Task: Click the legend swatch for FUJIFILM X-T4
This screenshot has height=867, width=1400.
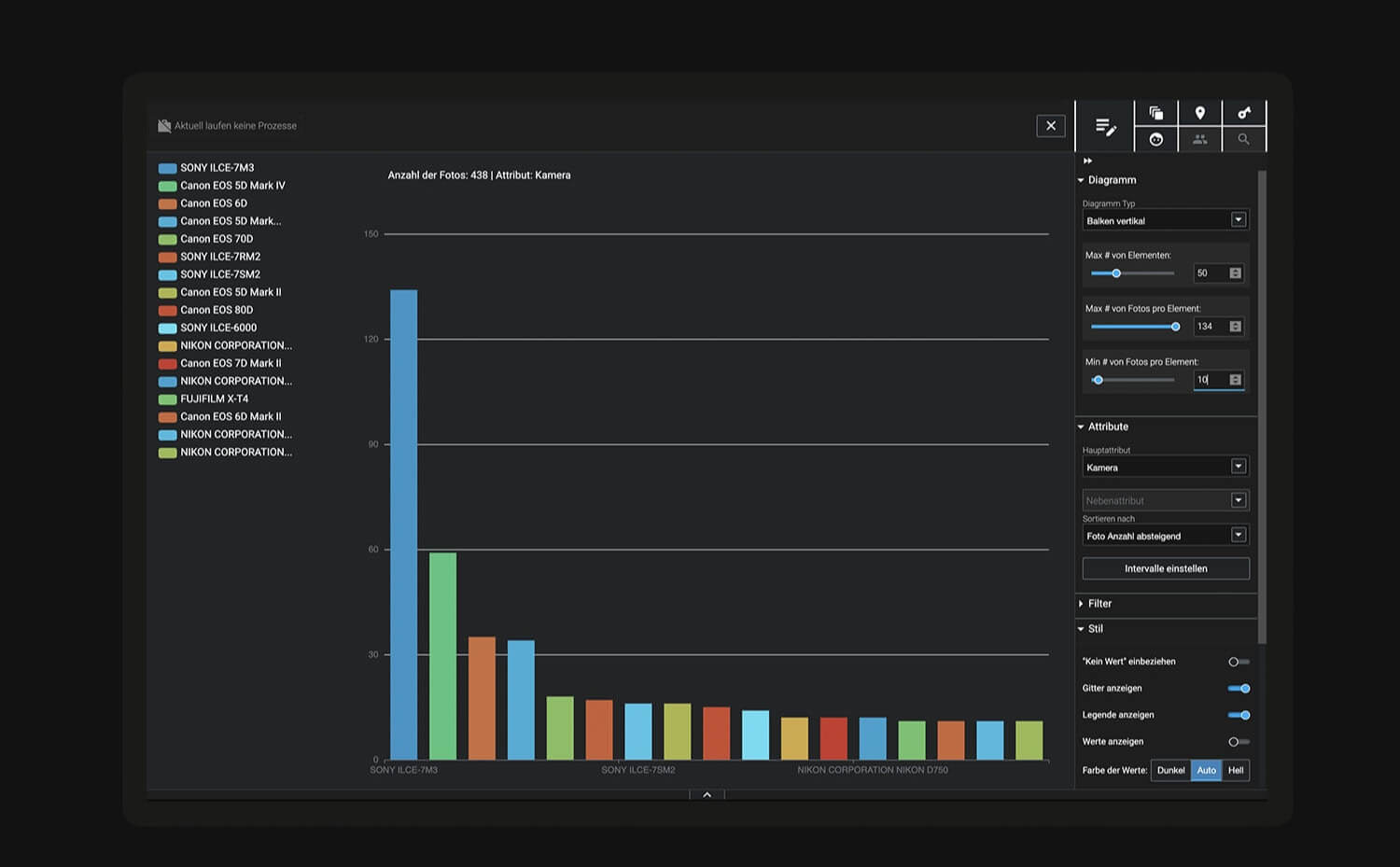Action: pos(168,399)
